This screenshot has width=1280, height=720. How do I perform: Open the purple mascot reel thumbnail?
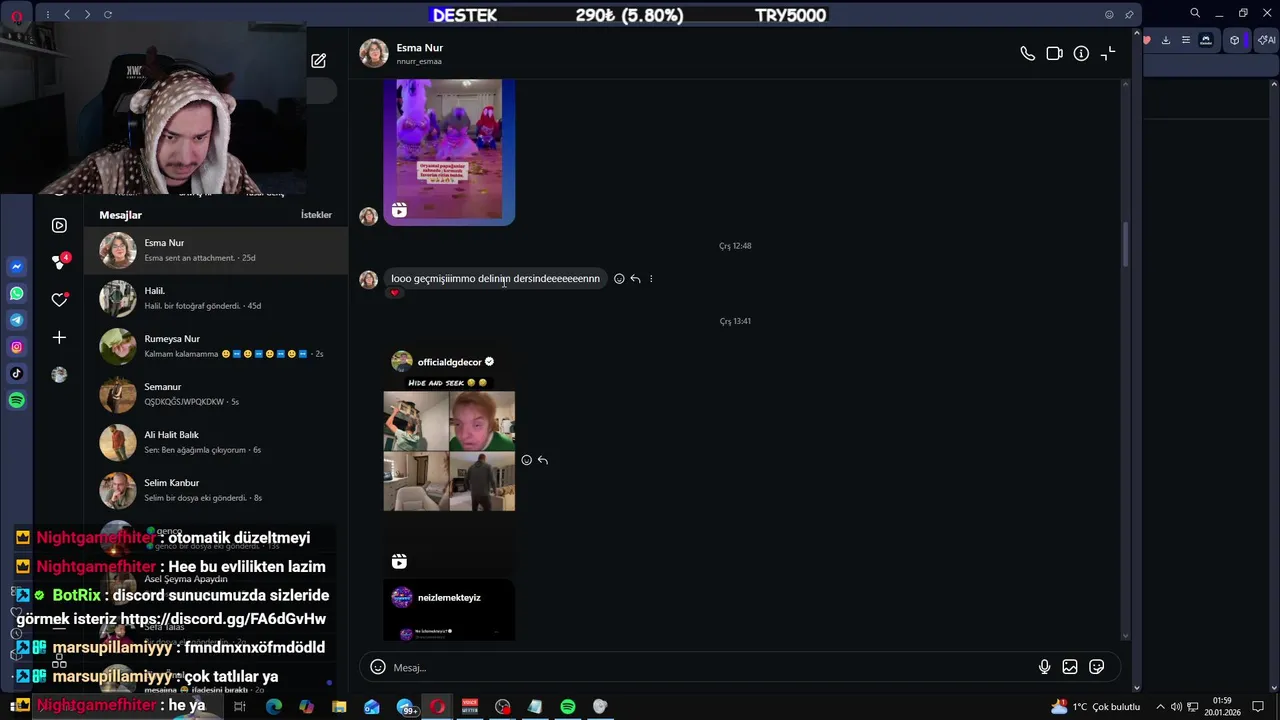coord(449,152)
